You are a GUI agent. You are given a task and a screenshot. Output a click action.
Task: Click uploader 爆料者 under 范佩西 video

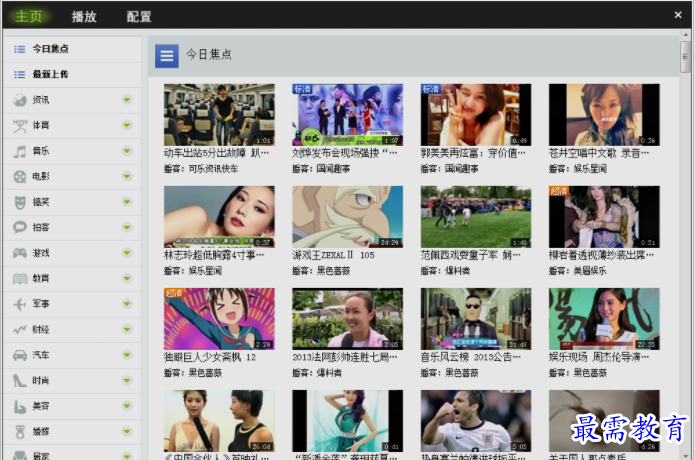pyautogui.click(x=457, y=271)
